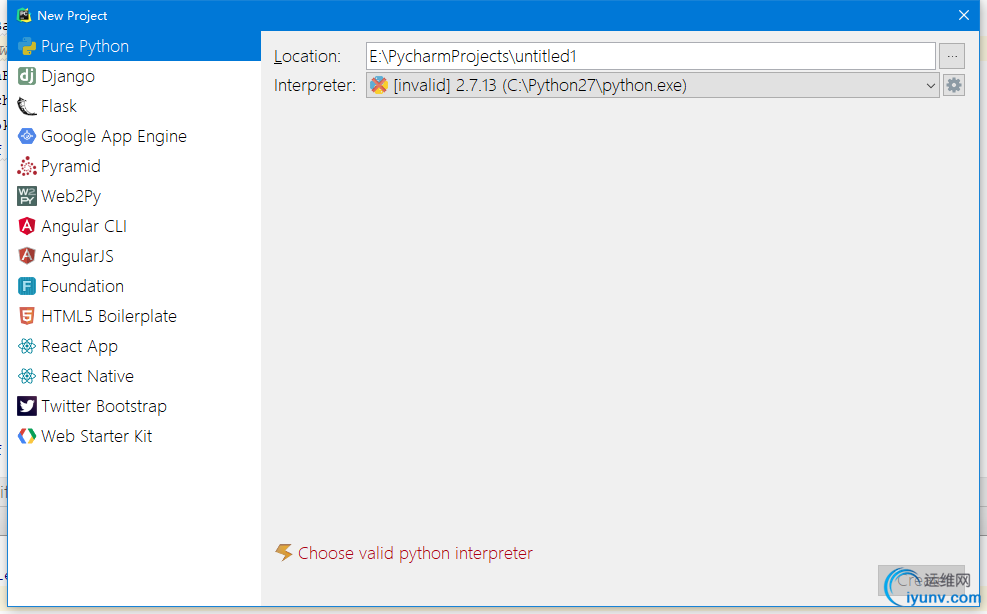
Task: Select AngularJS label
Action: (x=77, y=256)
